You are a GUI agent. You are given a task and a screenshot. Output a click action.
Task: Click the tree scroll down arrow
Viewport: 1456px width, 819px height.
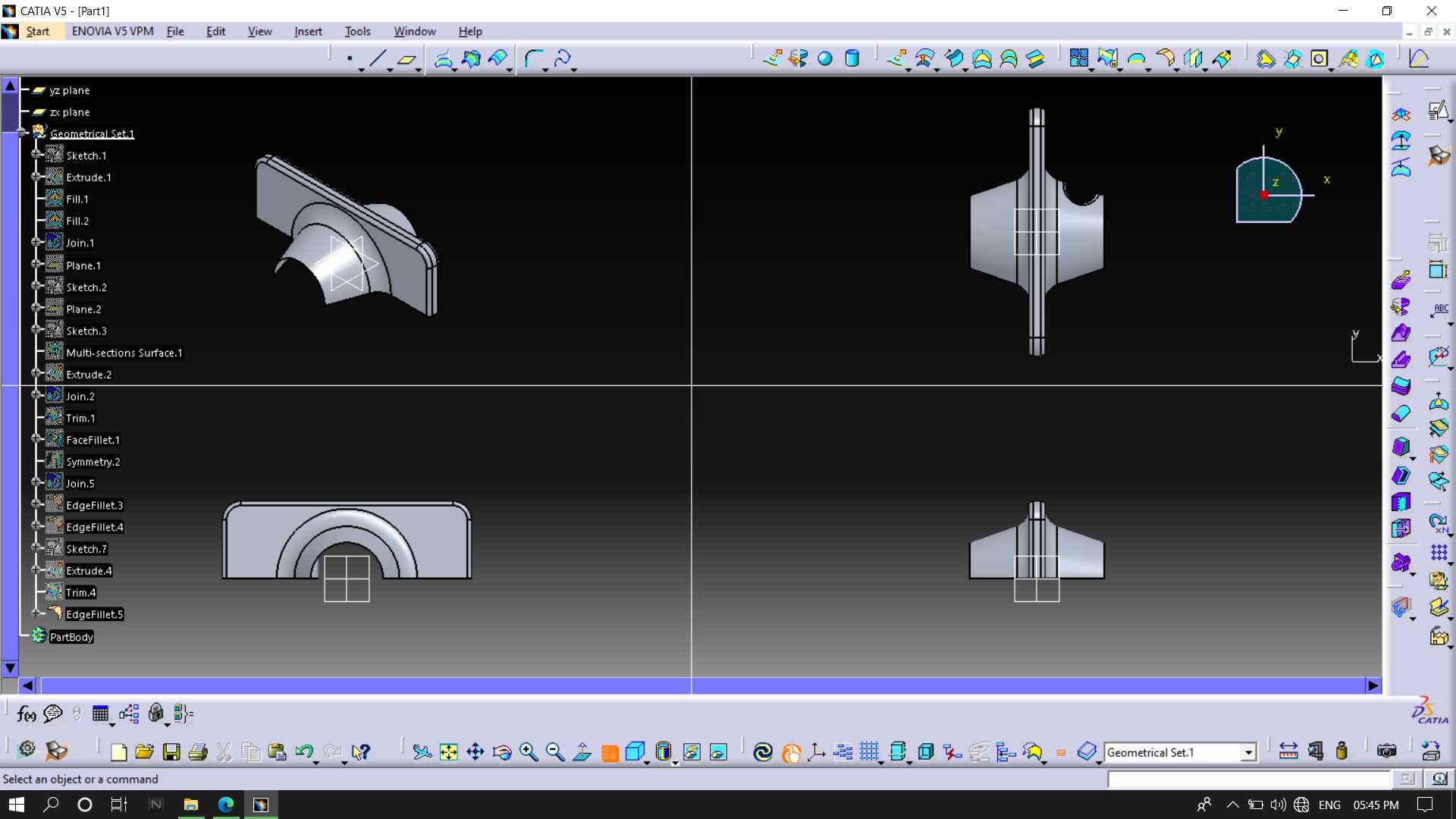(10, 668)
